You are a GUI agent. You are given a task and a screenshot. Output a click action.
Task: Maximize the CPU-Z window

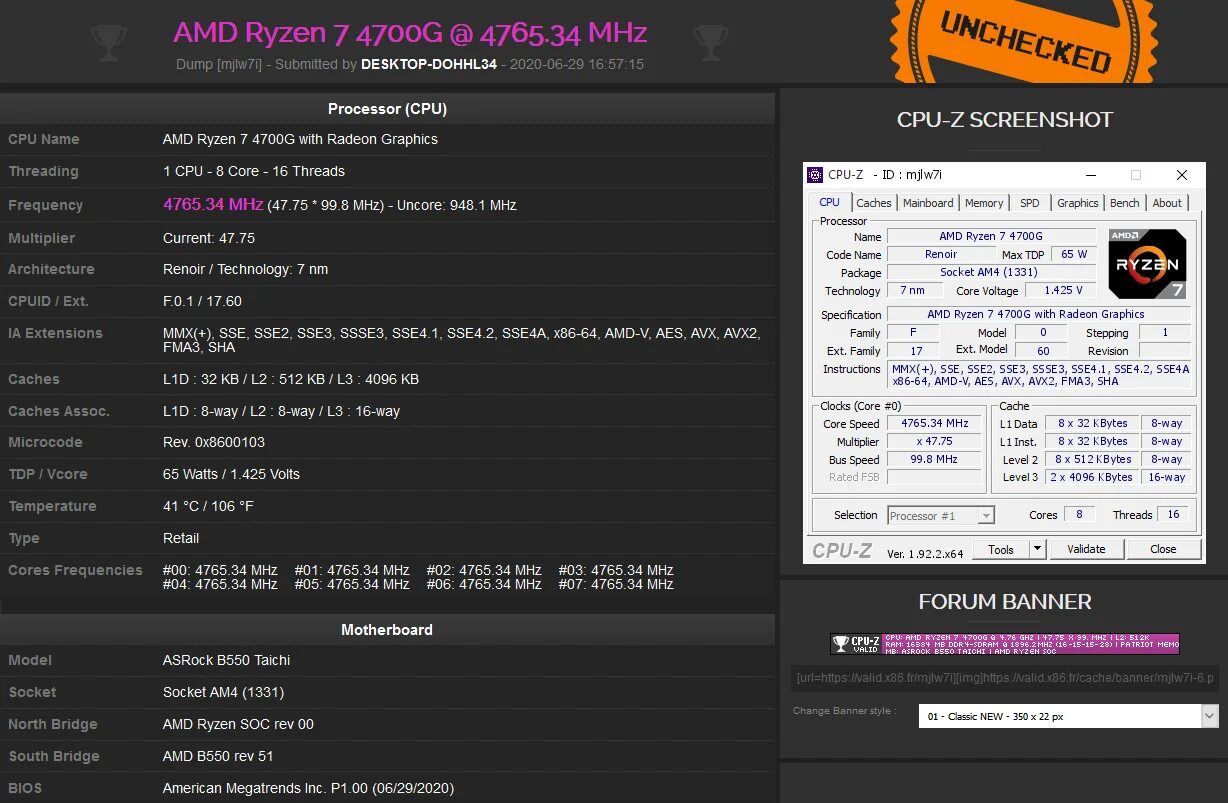[1135, 175]
